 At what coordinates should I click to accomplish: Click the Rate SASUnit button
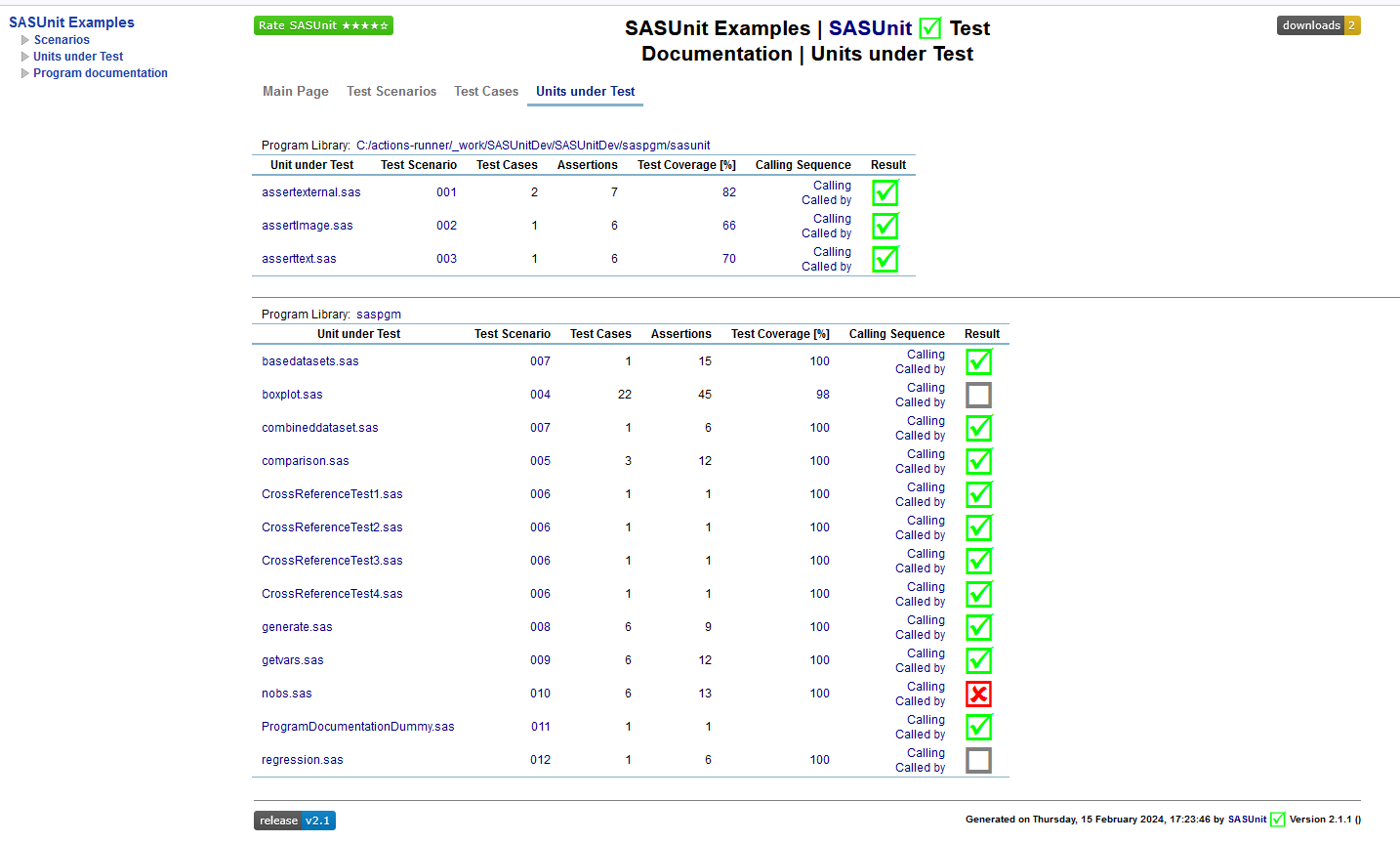pyautogui.click(x=323, y=25)
